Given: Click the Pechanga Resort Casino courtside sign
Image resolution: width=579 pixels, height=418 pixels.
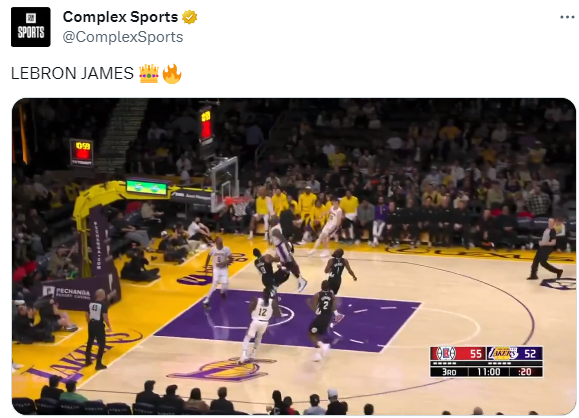Looking at the screenshot, I should tap(72, 293).
